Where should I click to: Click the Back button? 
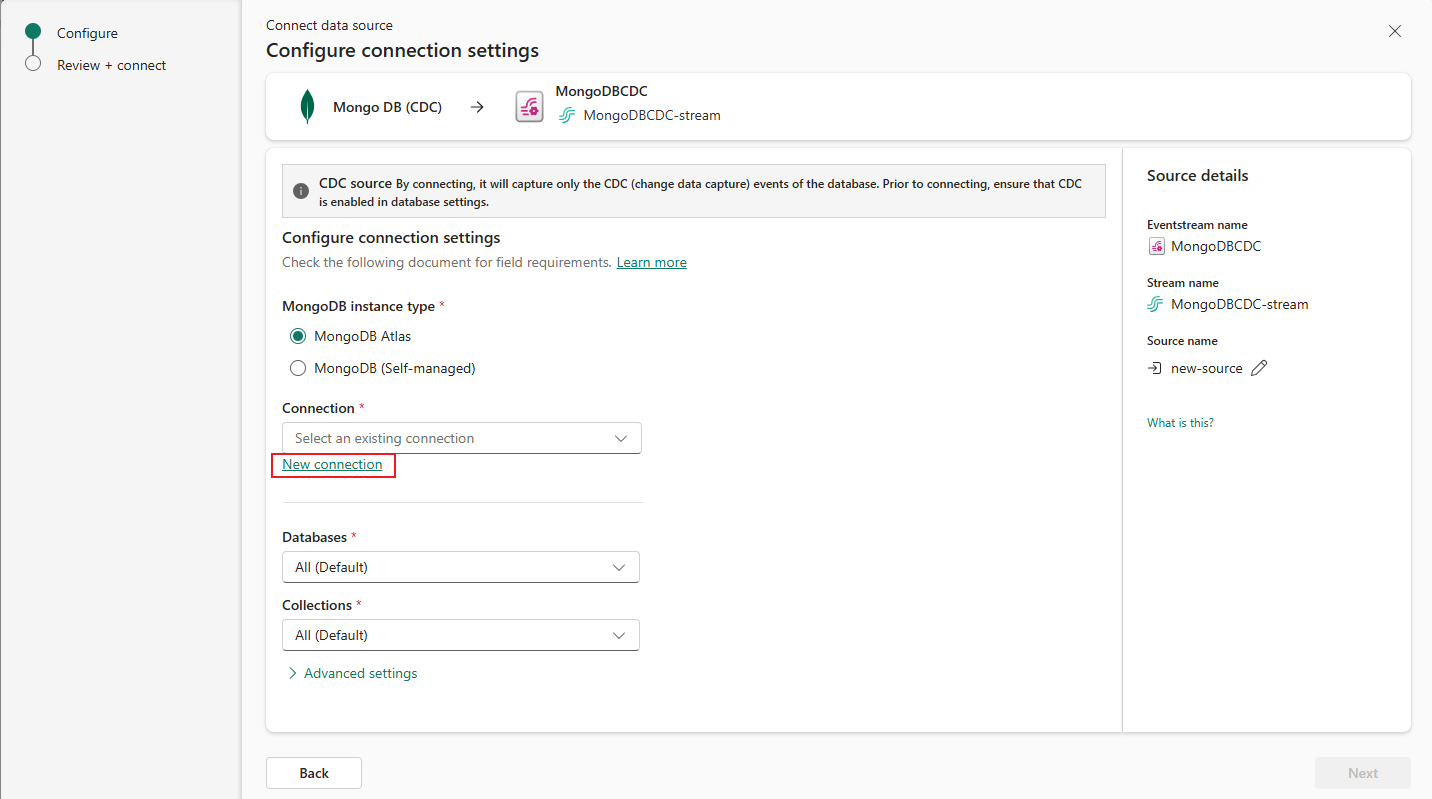click(x=314, y=773)
